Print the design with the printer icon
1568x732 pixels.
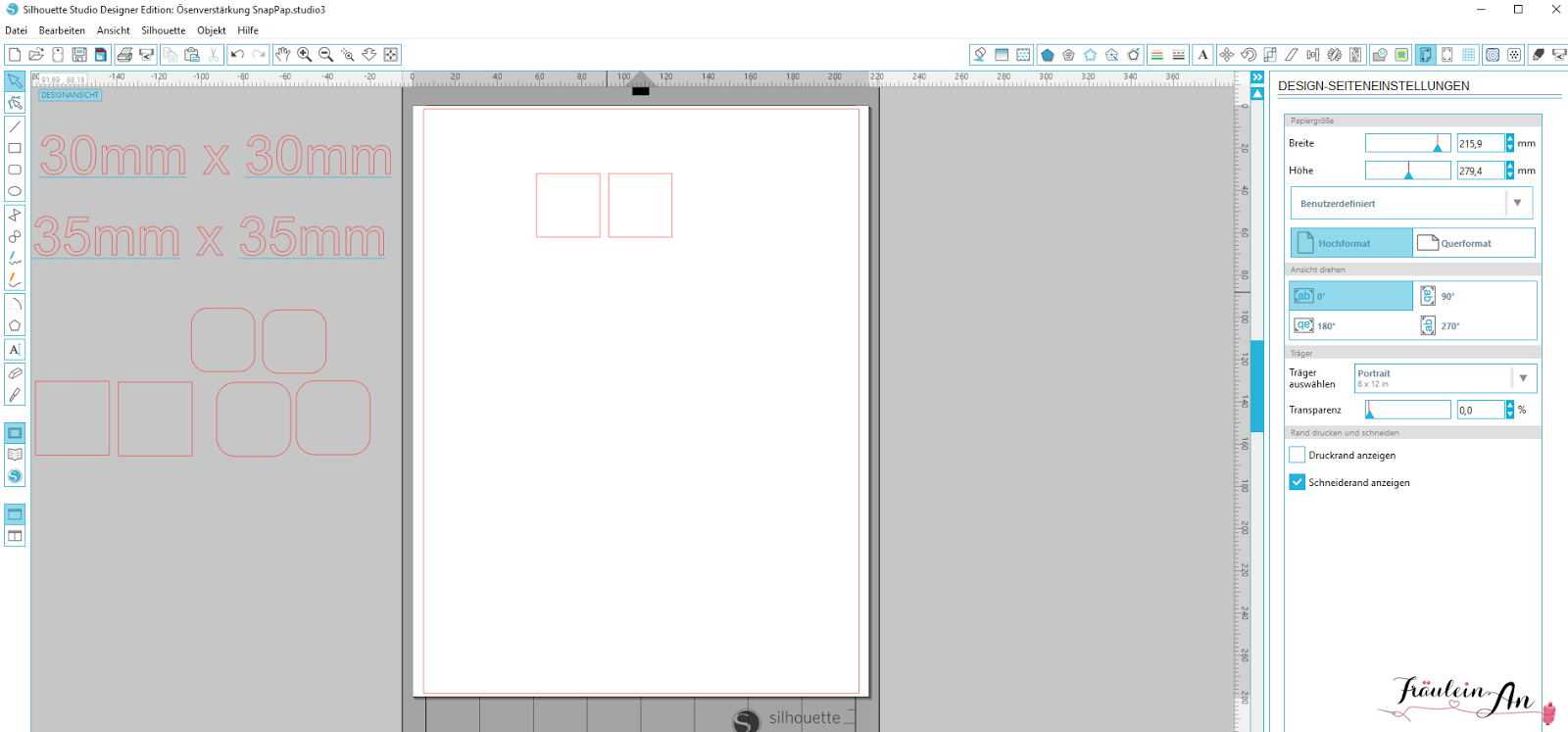coord(124,55)
